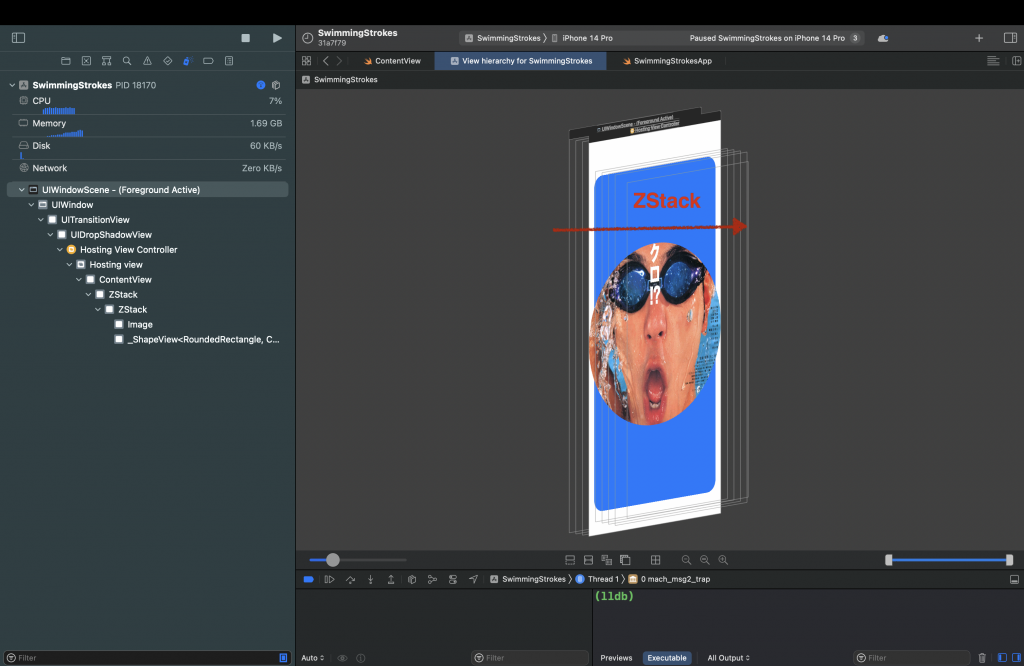Switch to the SwimmingStrokesApp tab
This screenshot has width=1024, height=666.
click(671, 61)
